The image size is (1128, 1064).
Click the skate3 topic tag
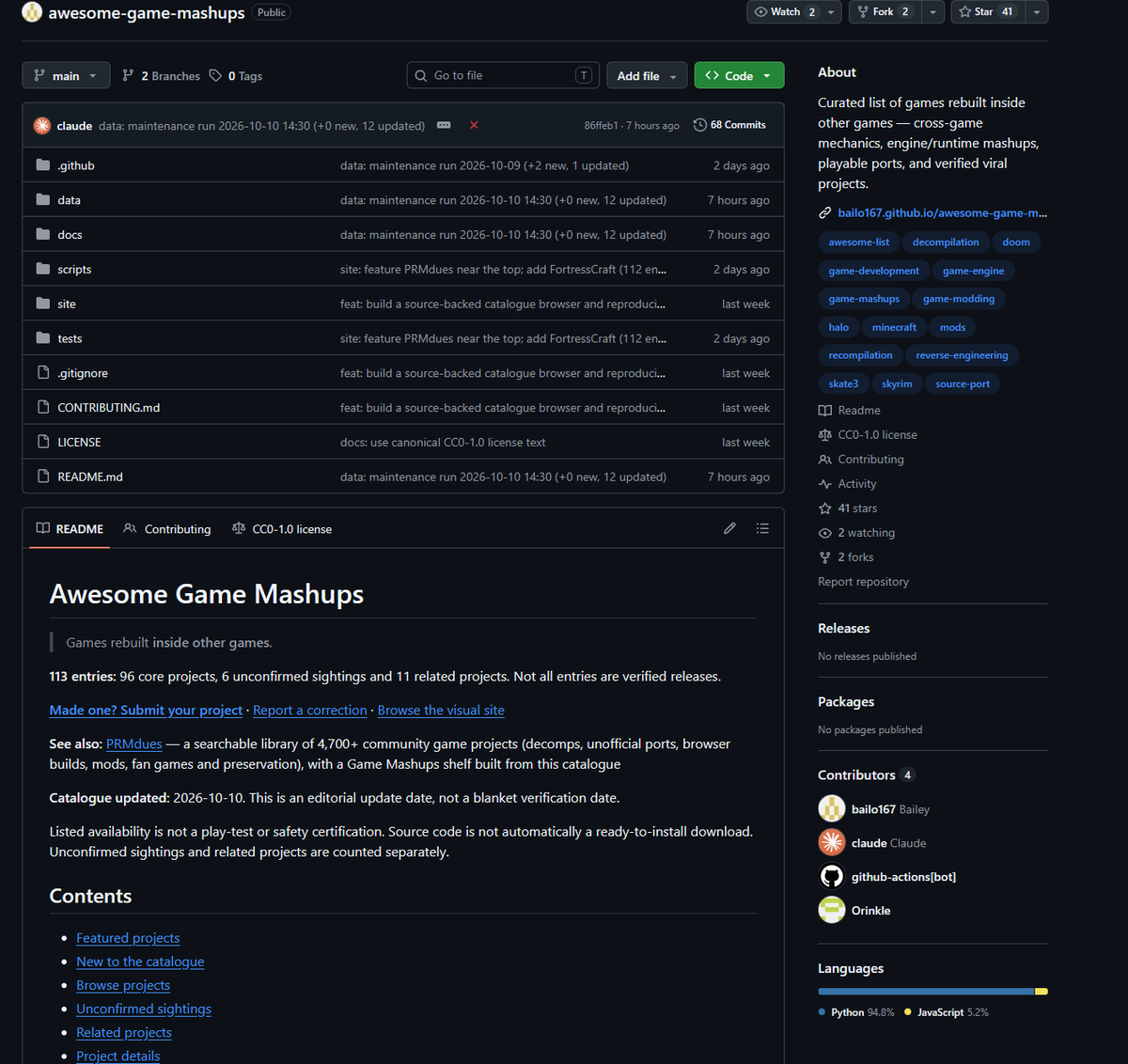point(843,383)
